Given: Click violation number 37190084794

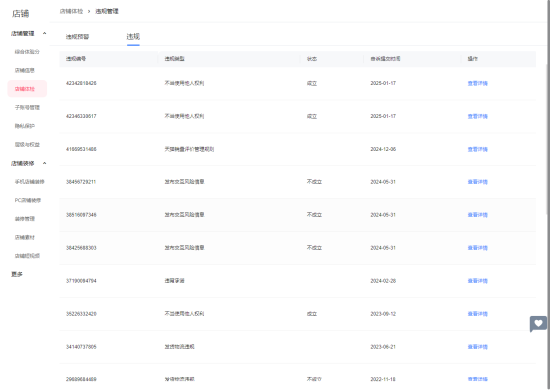Looking at the screenshot, I should click(x=81, y=281).
